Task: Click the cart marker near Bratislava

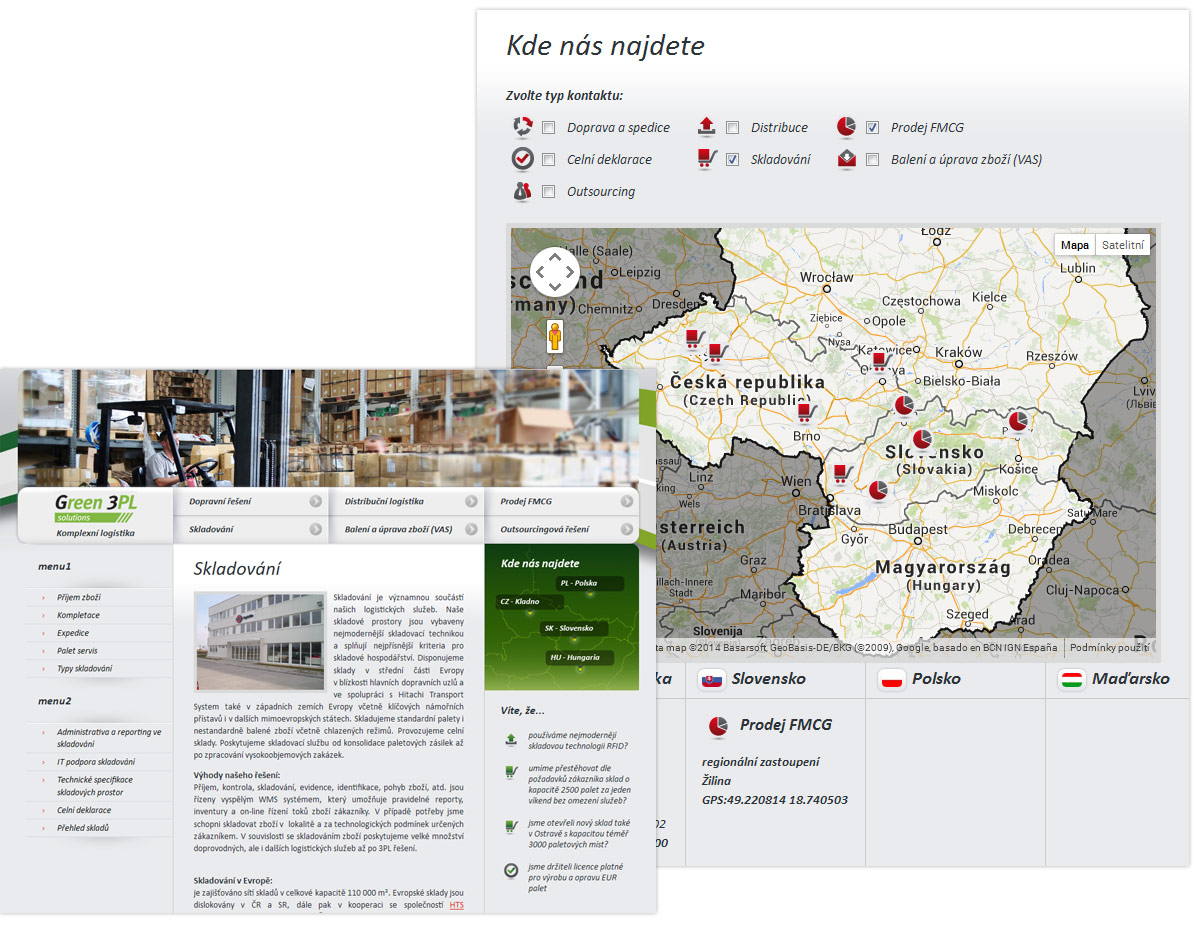Action: coord(841,475)
